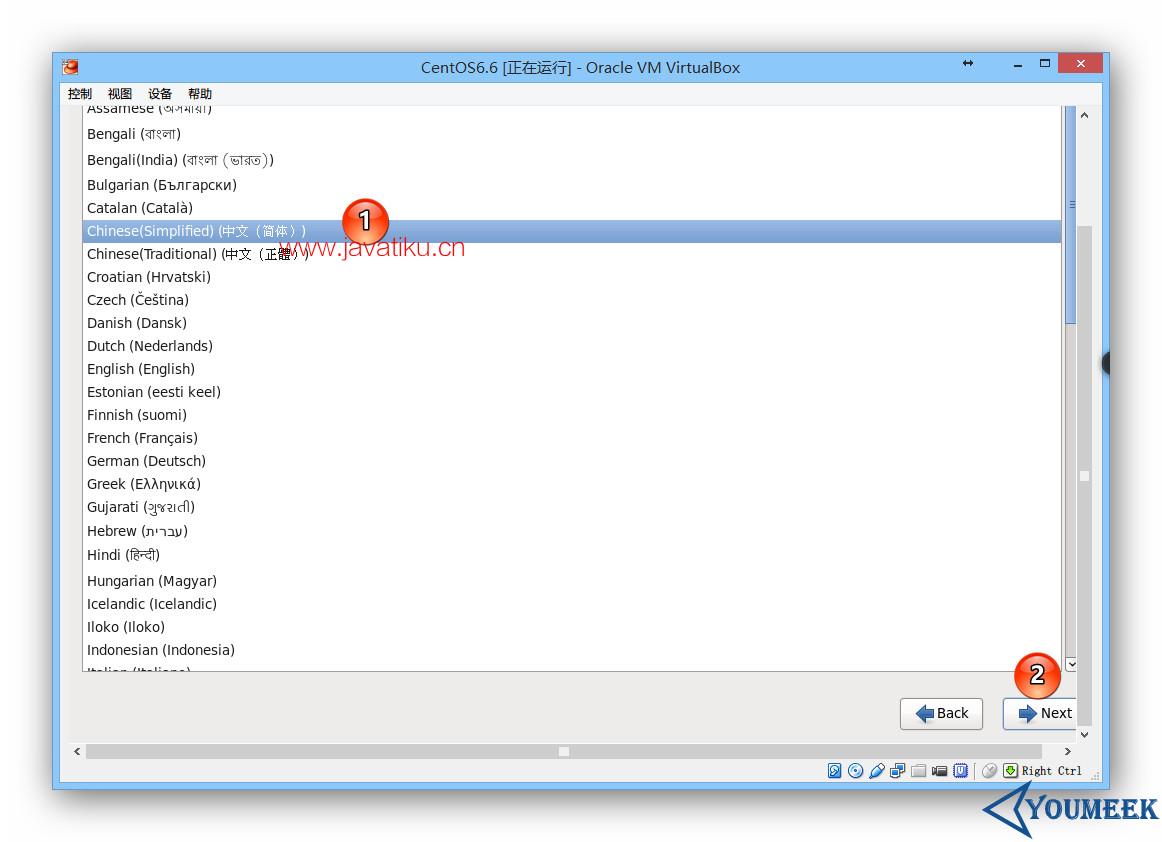Click the Right Ctrl host key label
The width and height of the screenshot is (1162, 842).
point(1052,771)
